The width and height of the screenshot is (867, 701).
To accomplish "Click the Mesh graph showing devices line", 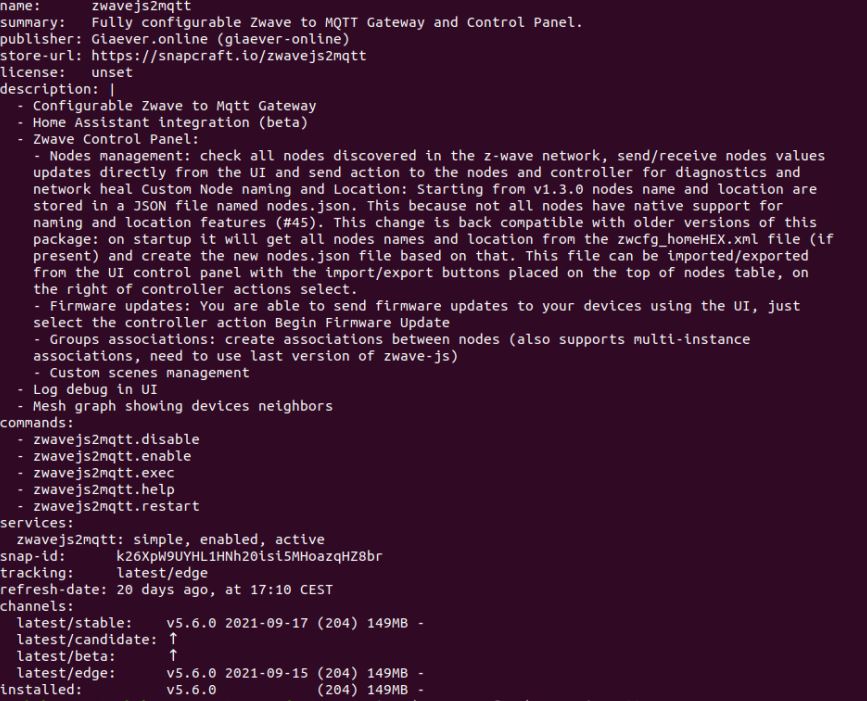I will [182, 406].
